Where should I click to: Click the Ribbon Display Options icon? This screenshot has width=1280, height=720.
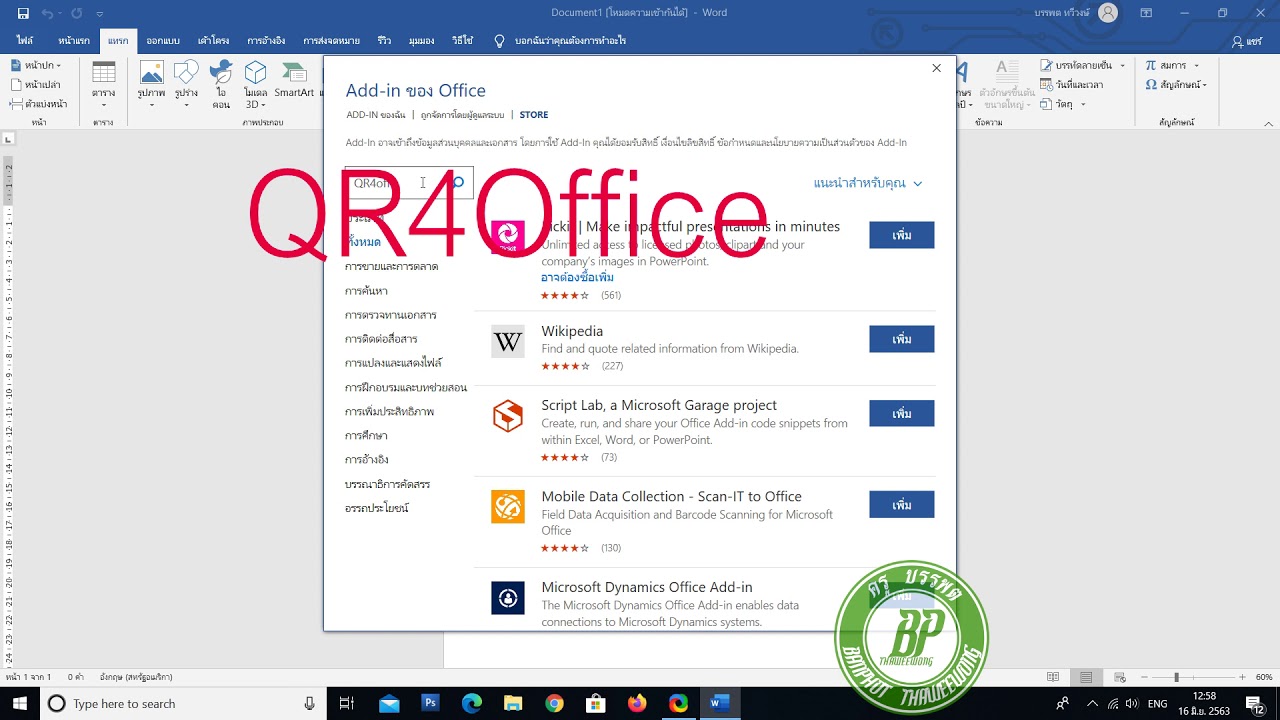(x=1147, y=13)
